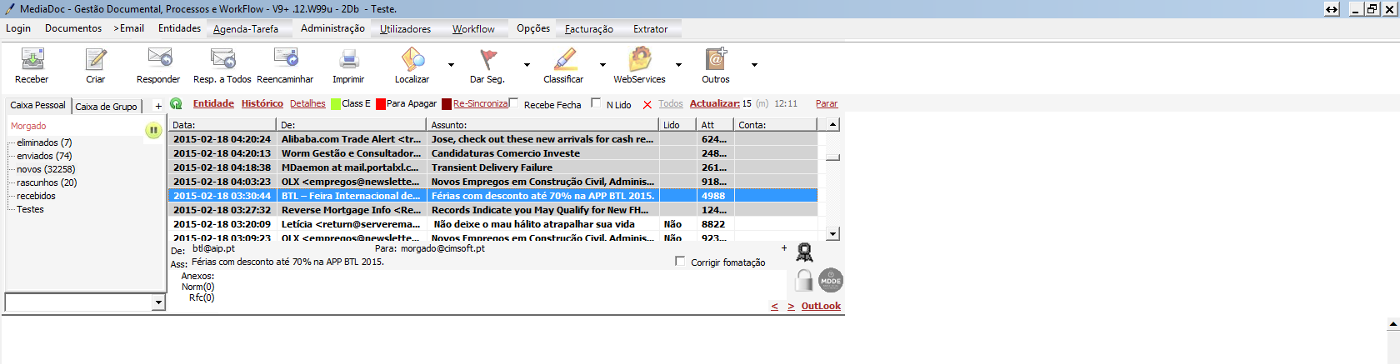Open the WebServices dropdown arrow
The image size is (1400, 364).
pos(678,64)
